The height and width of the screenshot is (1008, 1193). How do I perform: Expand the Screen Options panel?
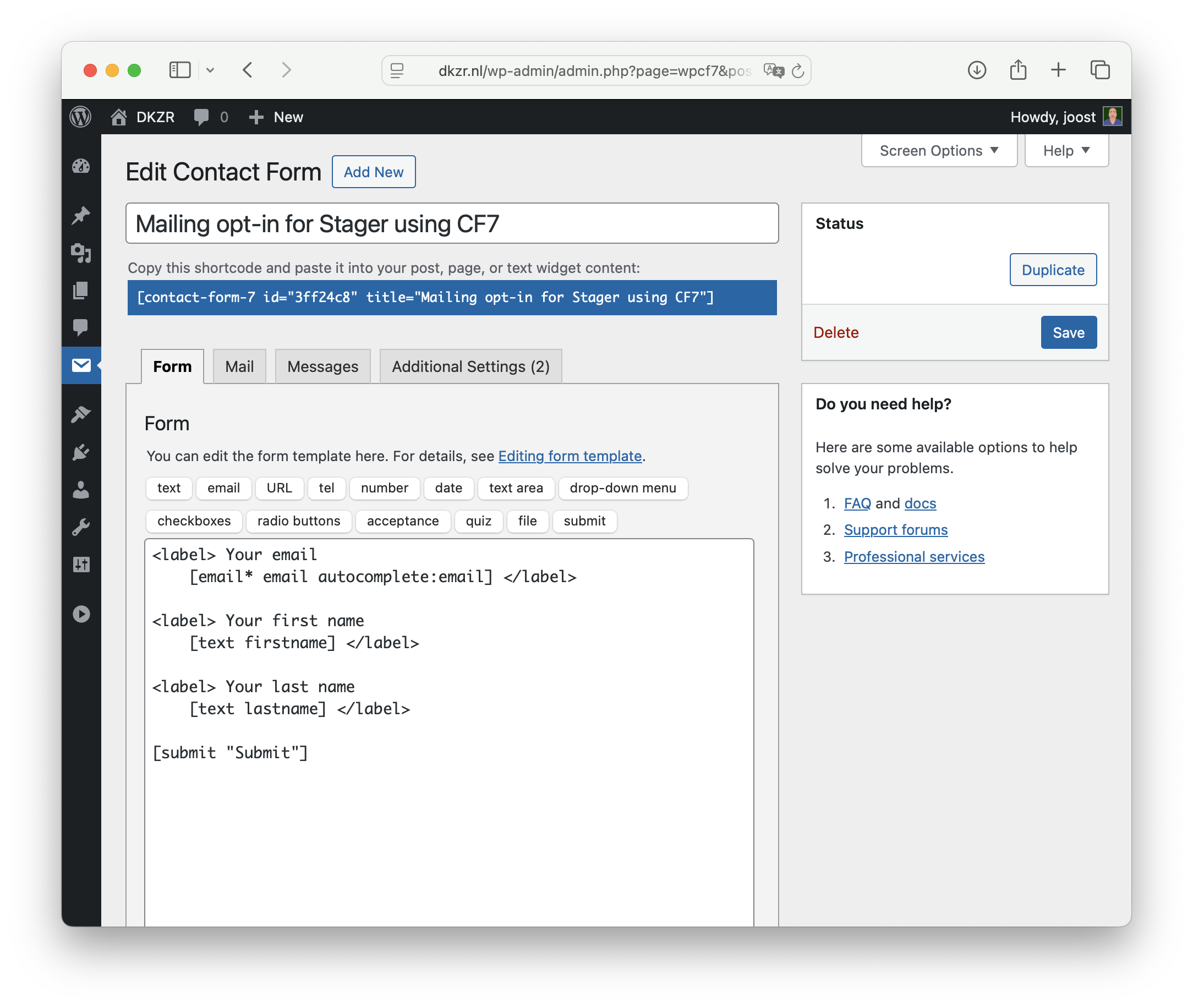(x=939, y=150)
